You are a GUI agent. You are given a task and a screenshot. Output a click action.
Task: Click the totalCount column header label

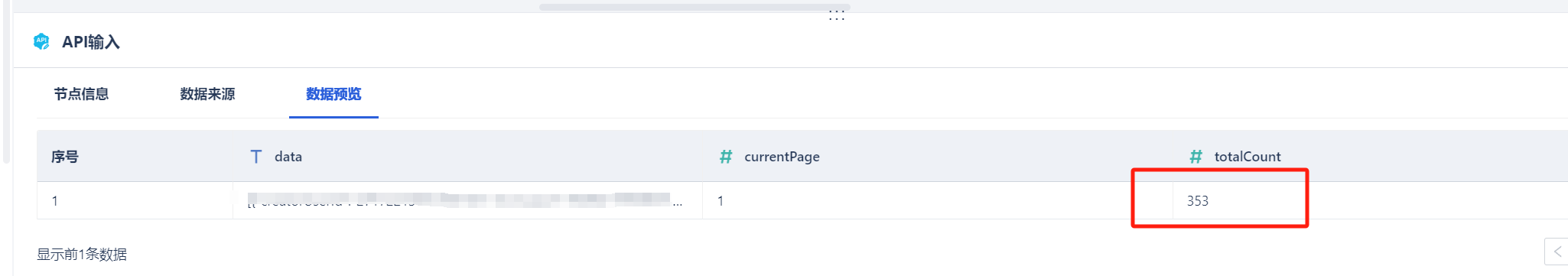tap(1248, 157)
